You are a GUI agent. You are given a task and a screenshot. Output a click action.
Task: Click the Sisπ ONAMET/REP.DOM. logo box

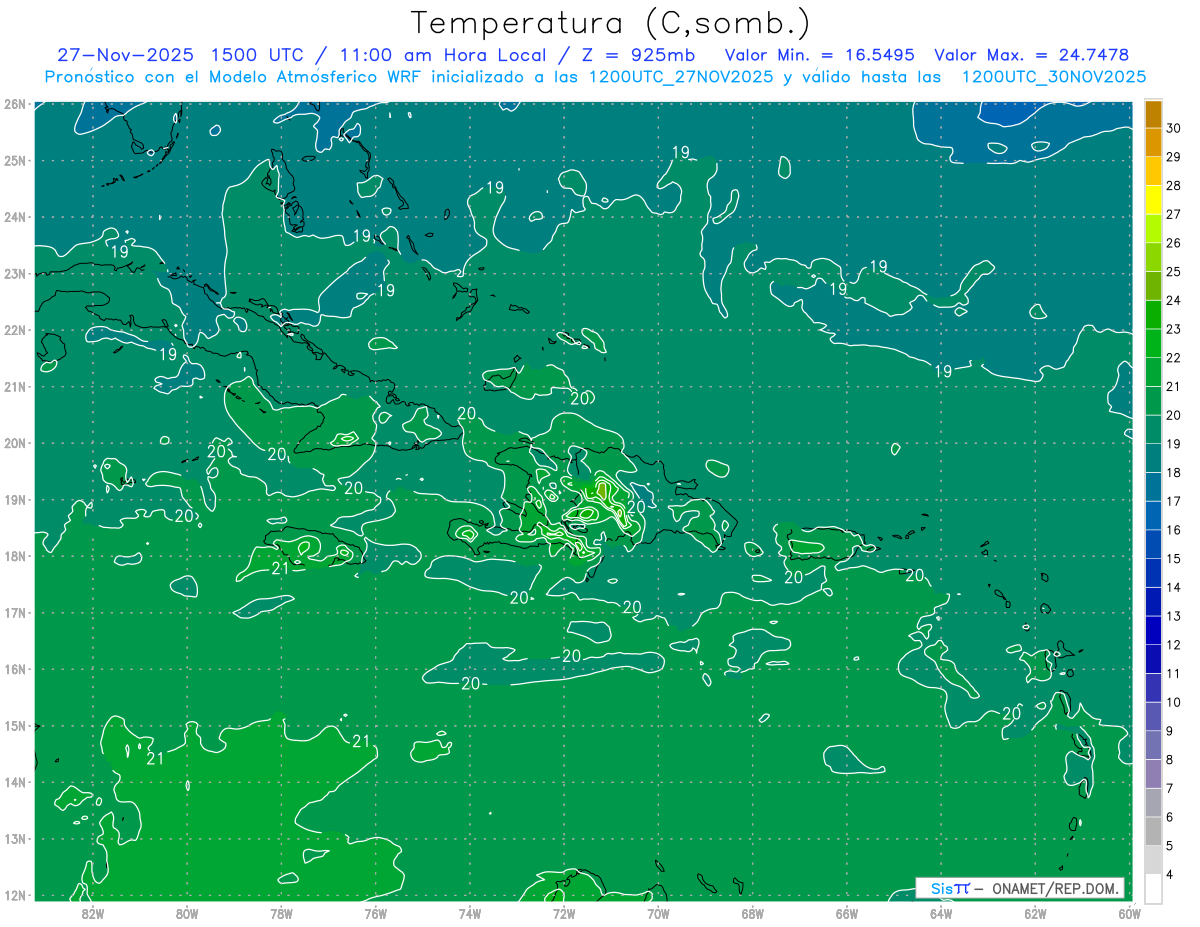point(1020,888)
